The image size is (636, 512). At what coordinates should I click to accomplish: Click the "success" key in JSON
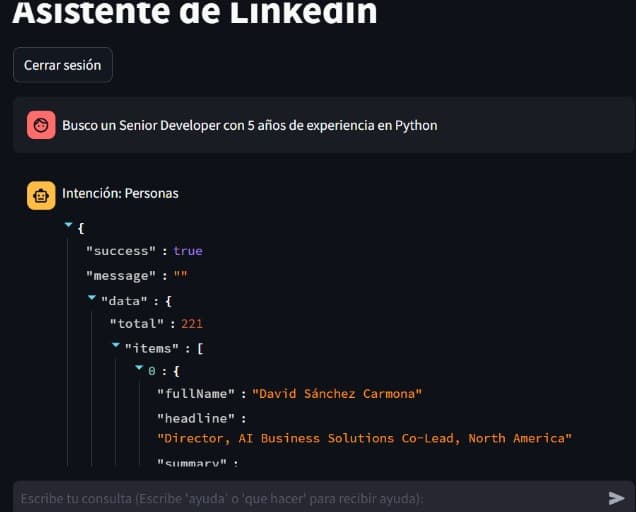(121, 251)
